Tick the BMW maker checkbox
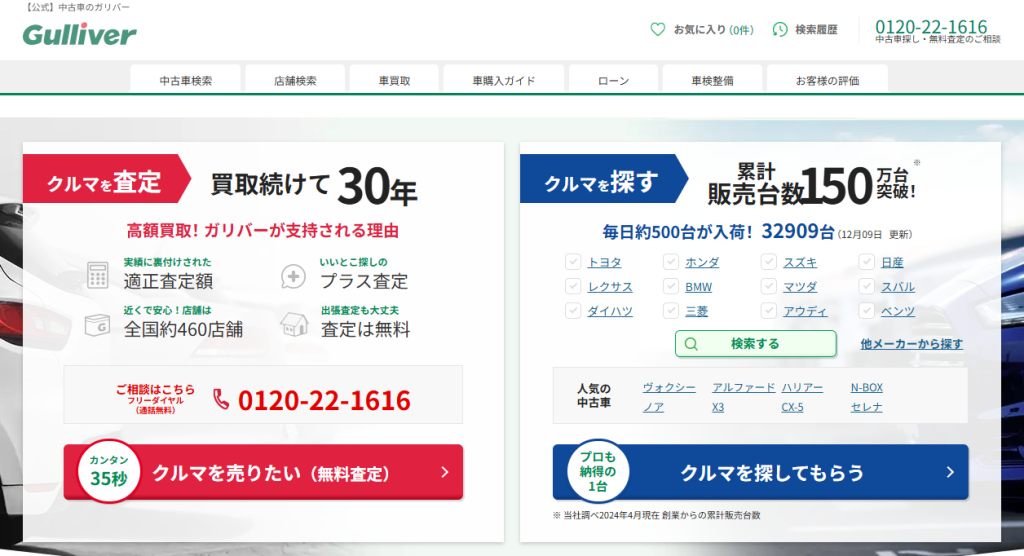The image size is (1024, 556). click(x=671, y=287)
